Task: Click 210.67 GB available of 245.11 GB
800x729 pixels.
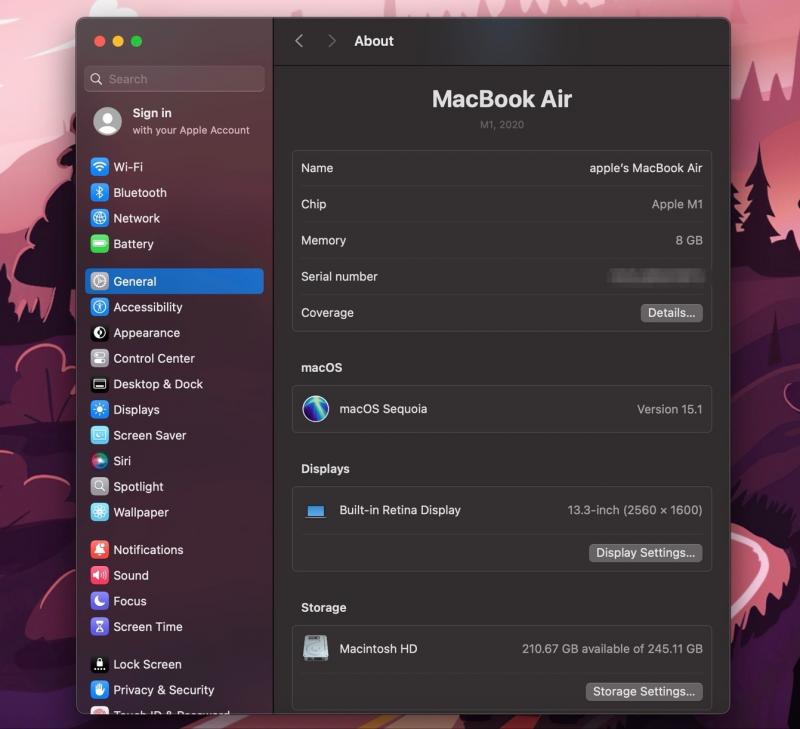Action: tap(612, 648)
